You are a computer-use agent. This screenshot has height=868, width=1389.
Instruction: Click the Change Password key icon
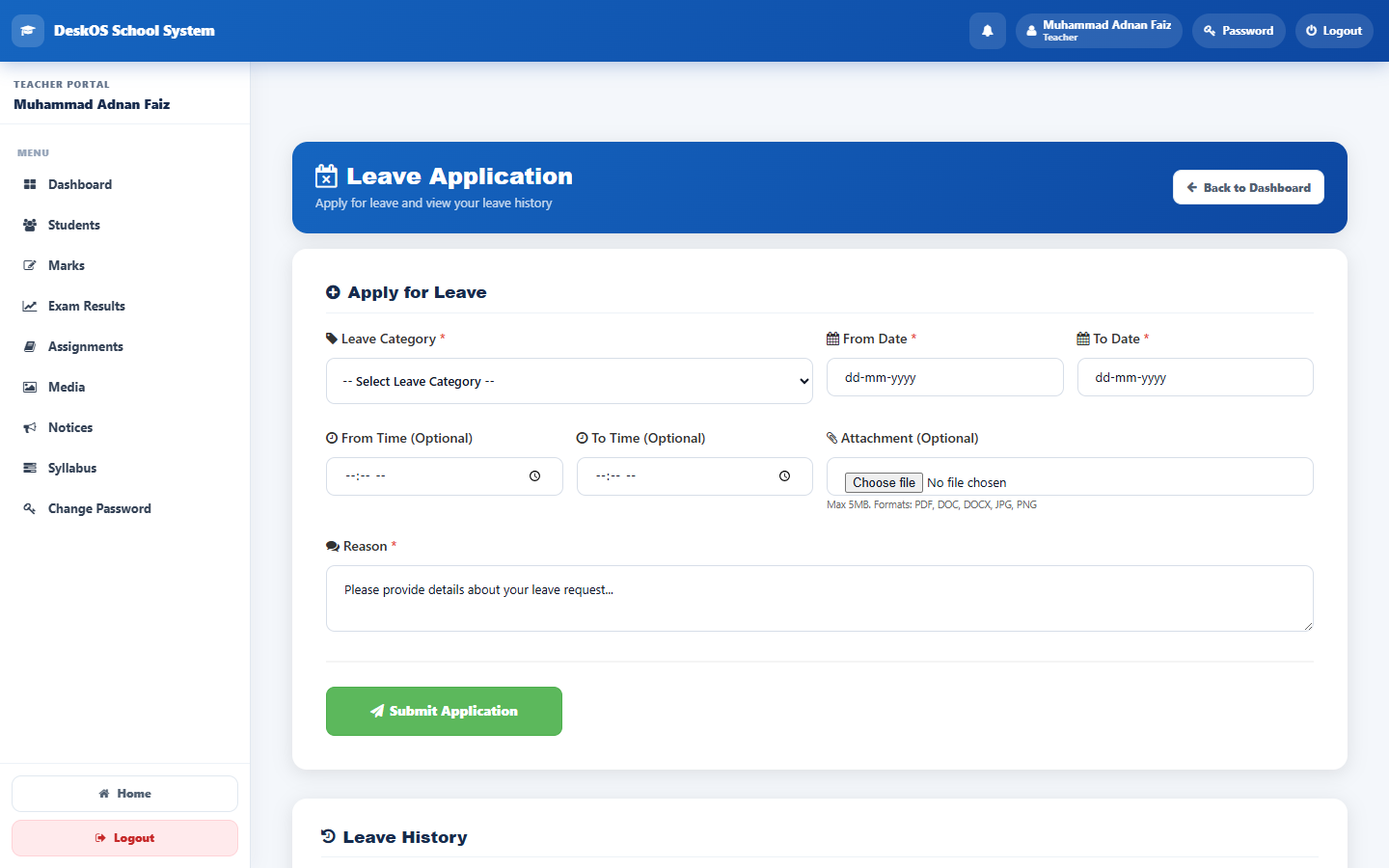pos(30,508)
